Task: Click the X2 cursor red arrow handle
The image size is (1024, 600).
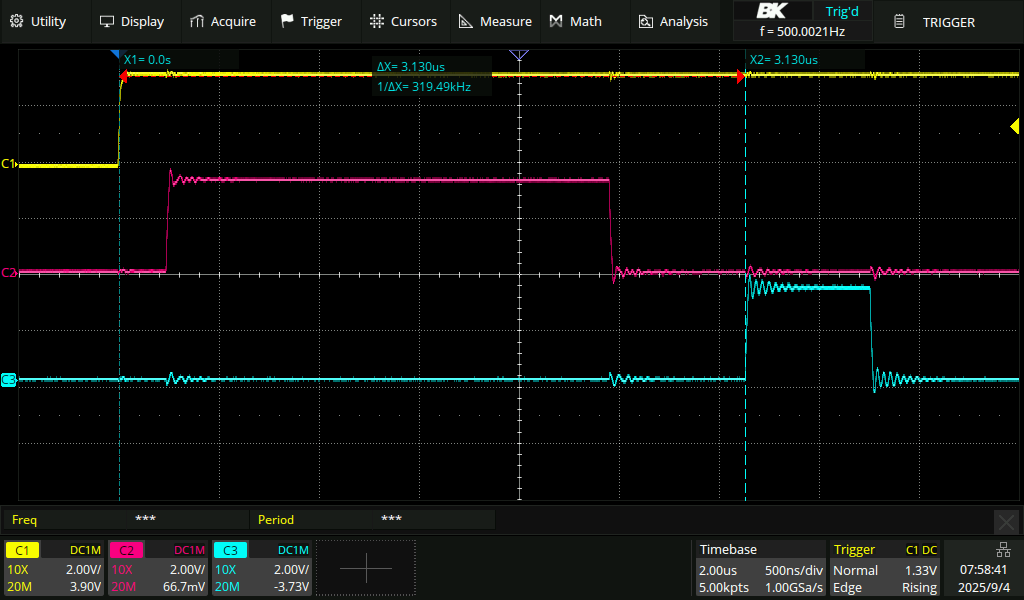Action: tap(741, 77)
